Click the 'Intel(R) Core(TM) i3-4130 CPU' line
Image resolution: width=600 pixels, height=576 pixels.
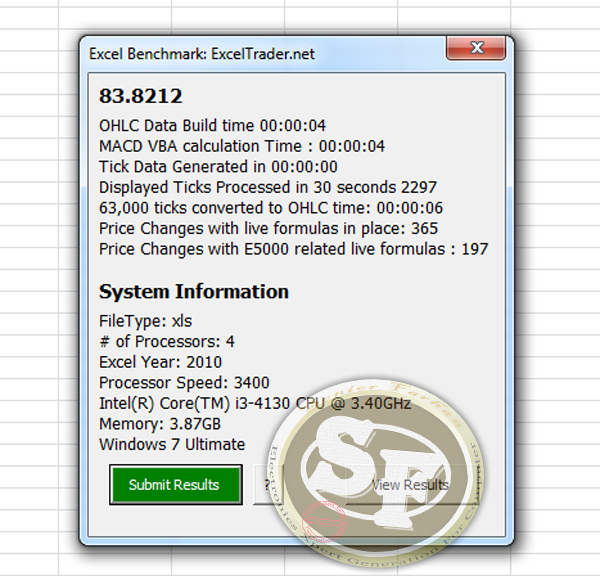pos(255,403)
